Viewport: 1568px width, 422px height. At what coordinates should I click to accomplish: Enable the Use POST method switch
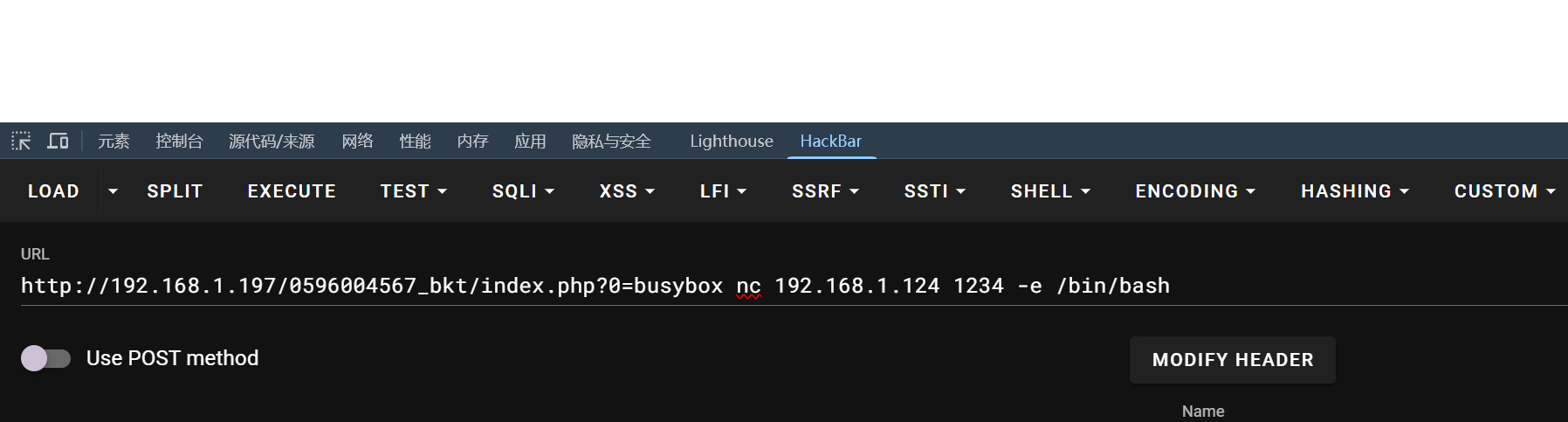pyautogui.click(x=45, y=358)
